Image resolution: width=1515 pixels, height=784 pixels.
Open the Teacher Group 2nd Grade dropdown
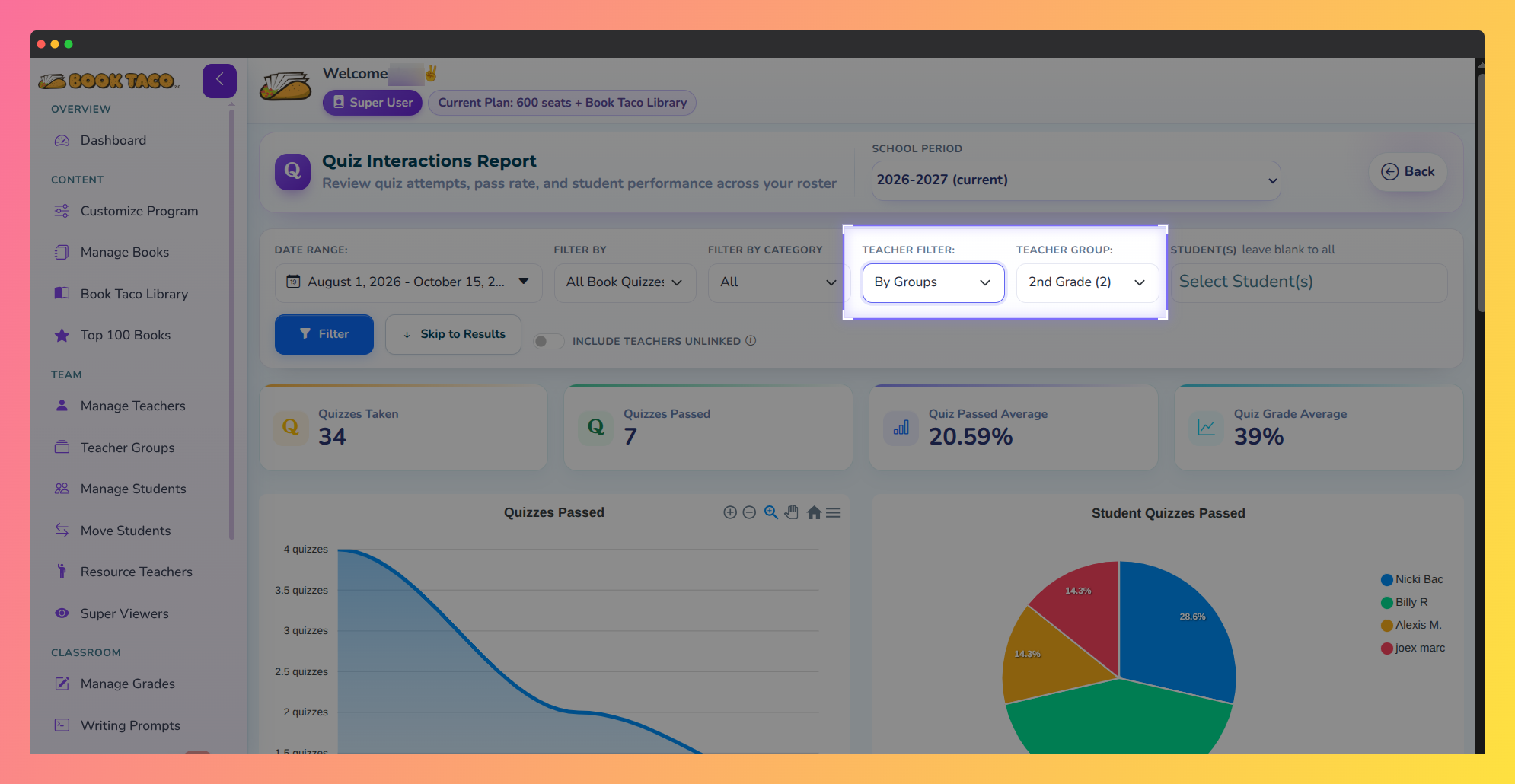click(x=1087, y=282)
